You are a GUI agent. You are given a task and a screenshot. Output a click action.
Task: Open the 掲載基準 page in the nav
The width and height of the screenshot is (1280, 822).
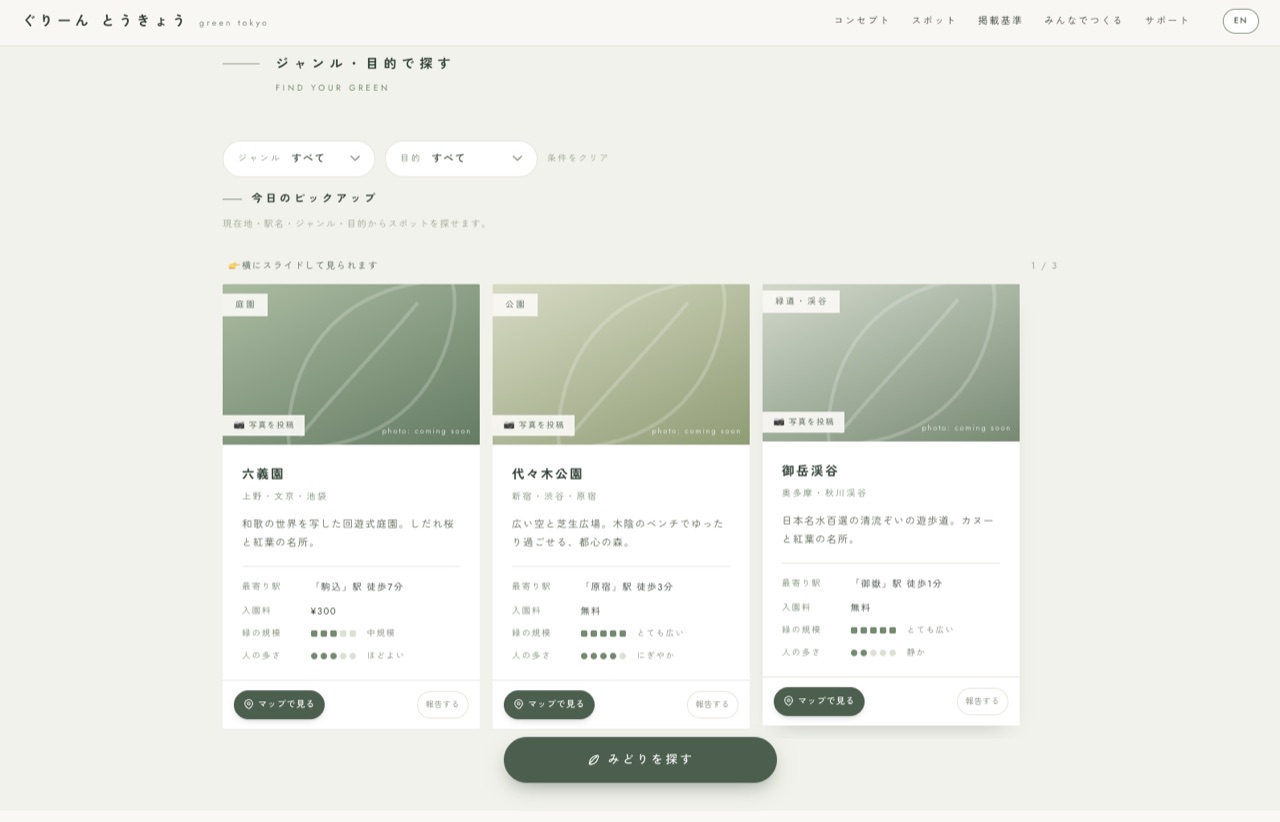(1000, 21)
